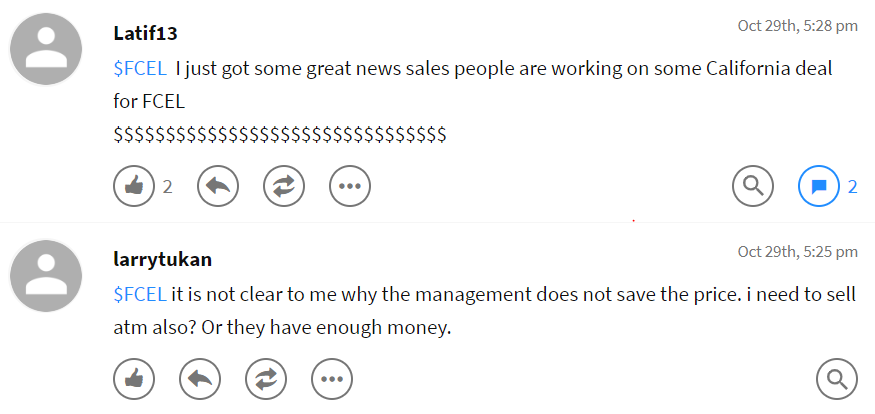Click $FCEL ticker in Latif13's post
This screenshot has width=875, height=414.
(140, 69)
